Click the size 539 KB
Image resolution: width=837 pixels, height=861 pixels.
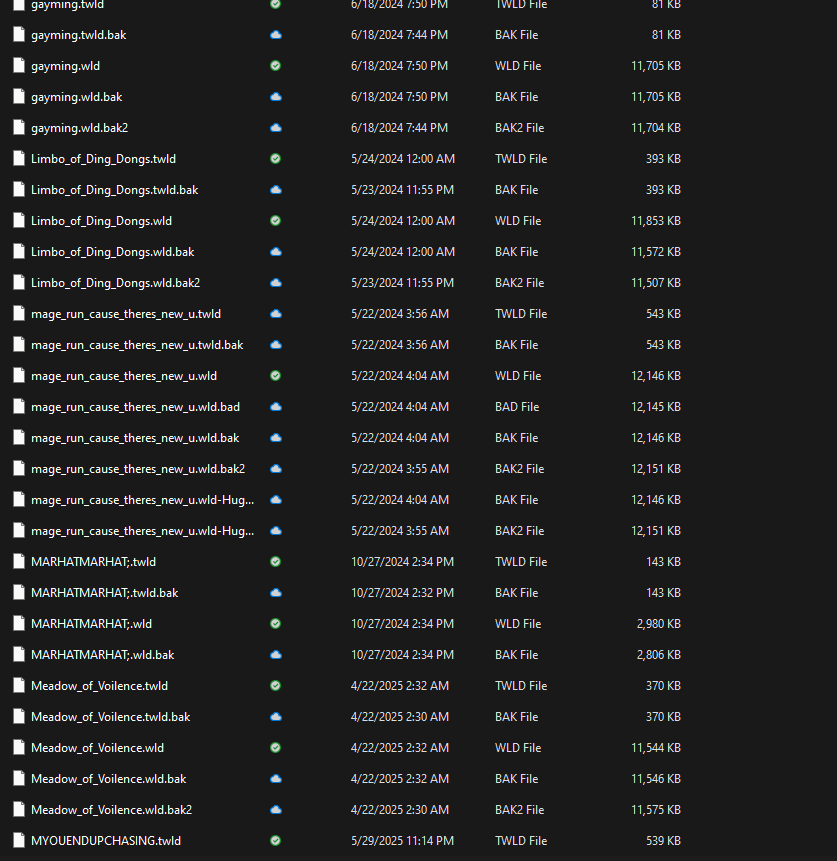(x=663, y=841)
